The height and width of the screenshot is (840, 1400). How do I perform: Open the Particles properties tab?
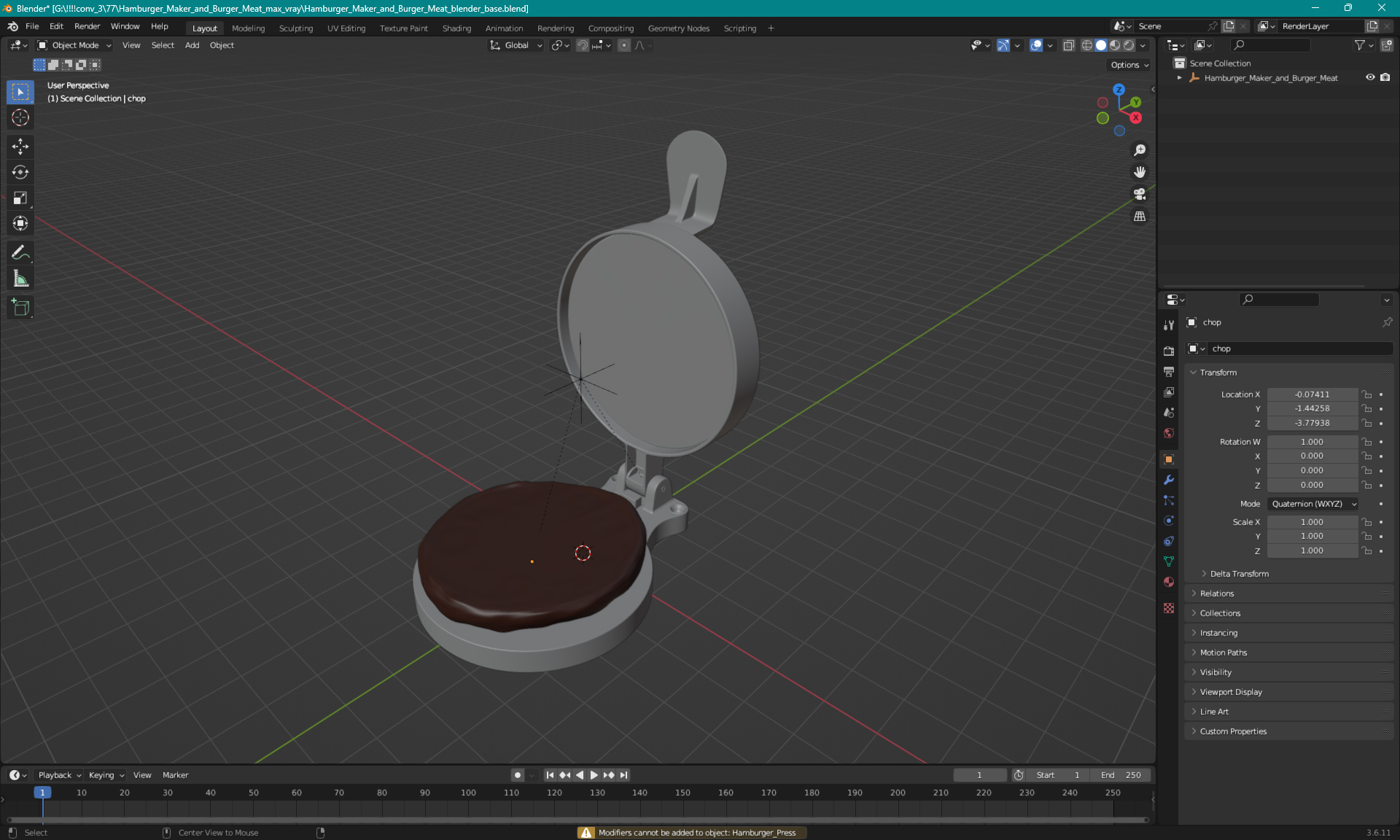pos(1169,500)
